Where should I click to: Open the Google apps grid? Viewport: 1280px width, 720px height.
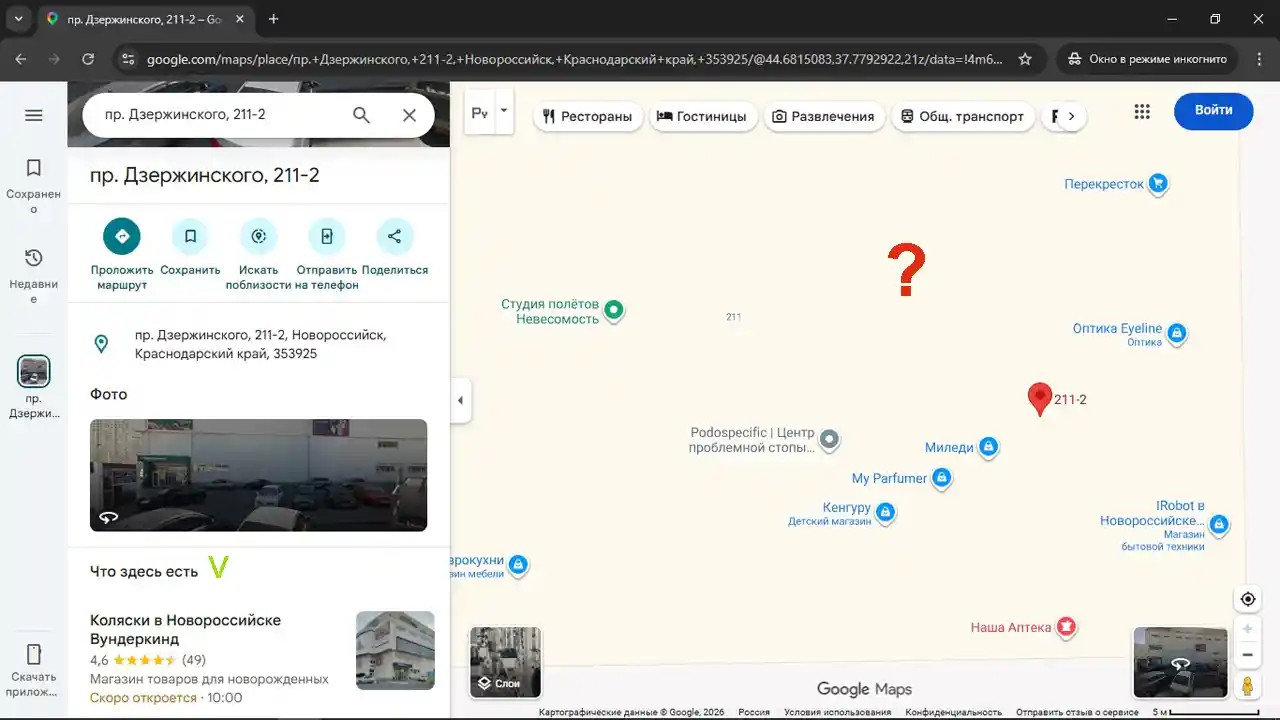tap(1142, 111)
